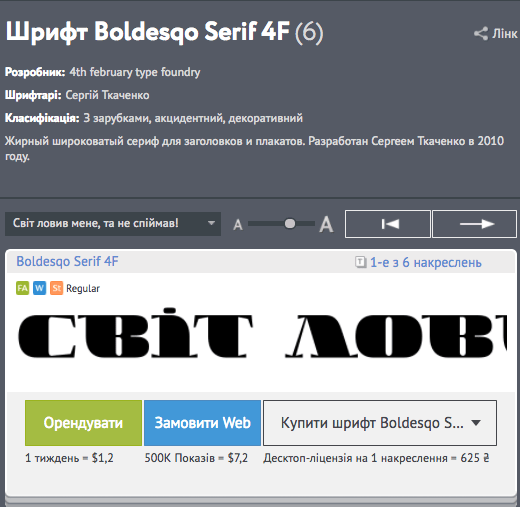Click designer name 'Сергій Ткаченко'
Viewport: 520px width, 507px height.
[x=107, y=95]
